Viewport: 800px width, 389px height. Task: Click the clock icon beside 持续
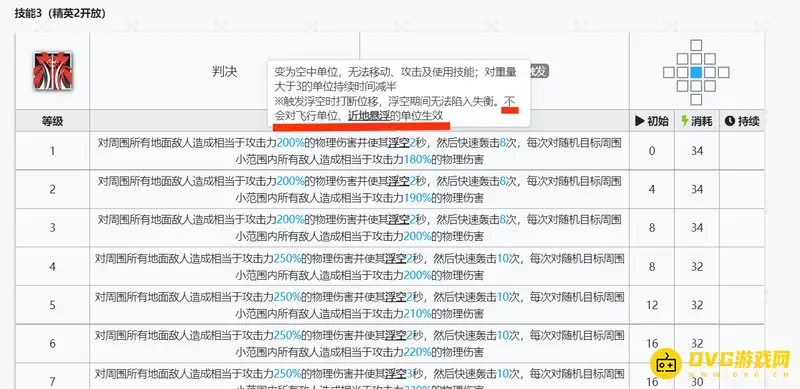click(730, 121)
